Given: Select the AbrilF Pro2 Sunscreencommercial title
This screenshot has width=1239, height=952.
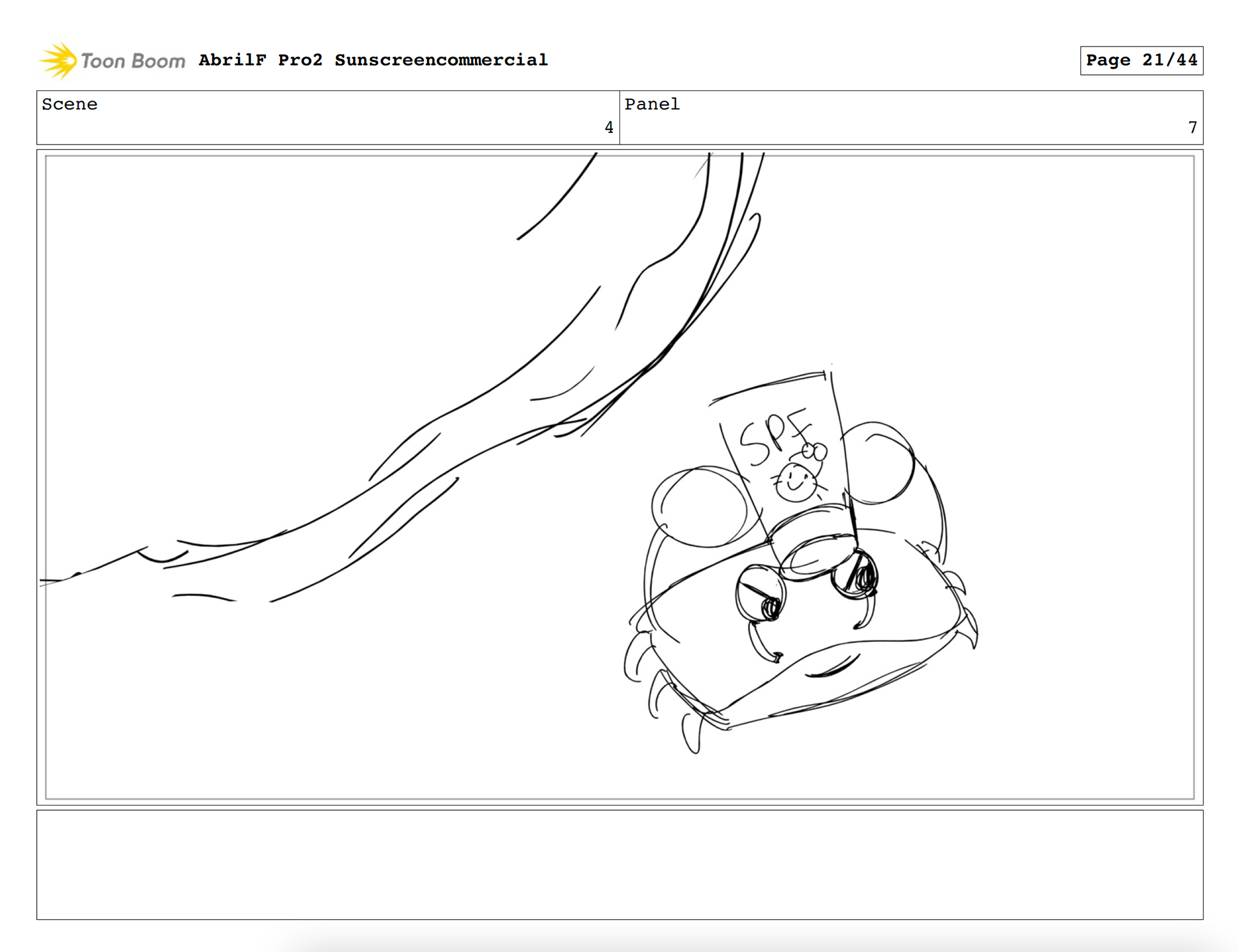Looking at the screenshot, I should click(373, 60).
